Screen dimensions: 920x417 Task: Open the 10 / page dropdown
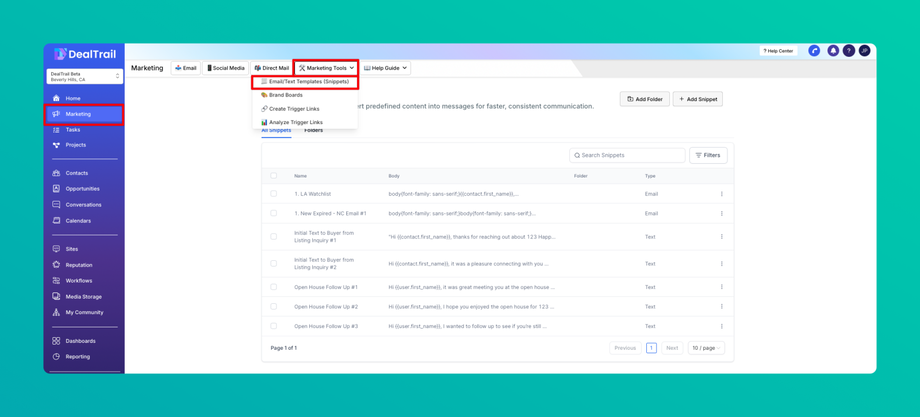pos(706,348)
